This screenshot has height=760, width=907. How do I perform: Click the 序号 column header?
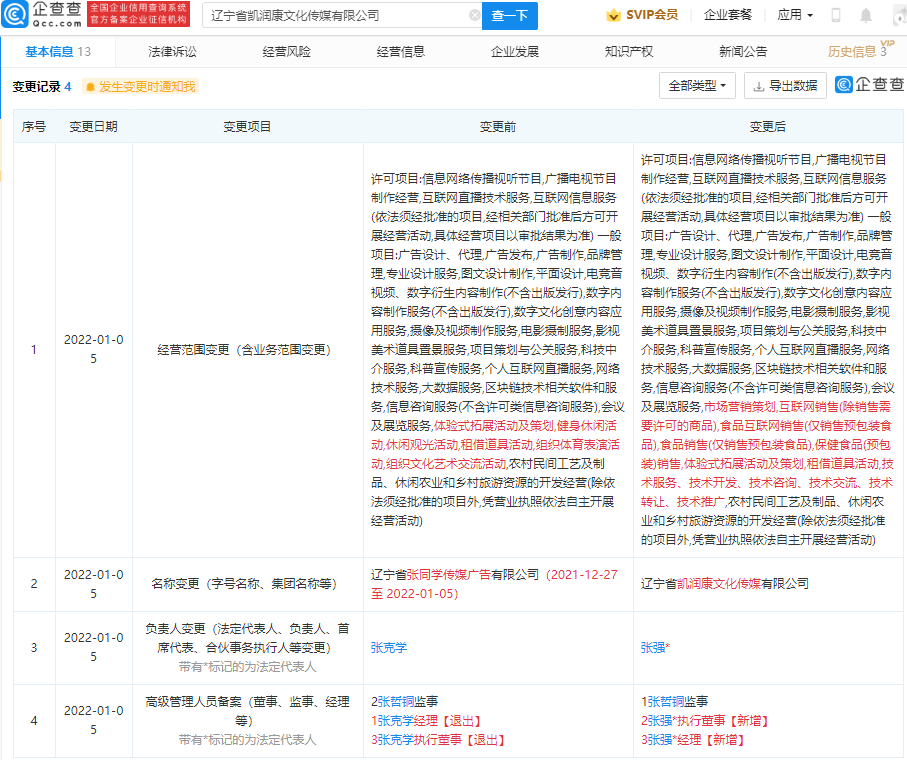[x=34, y=127]
